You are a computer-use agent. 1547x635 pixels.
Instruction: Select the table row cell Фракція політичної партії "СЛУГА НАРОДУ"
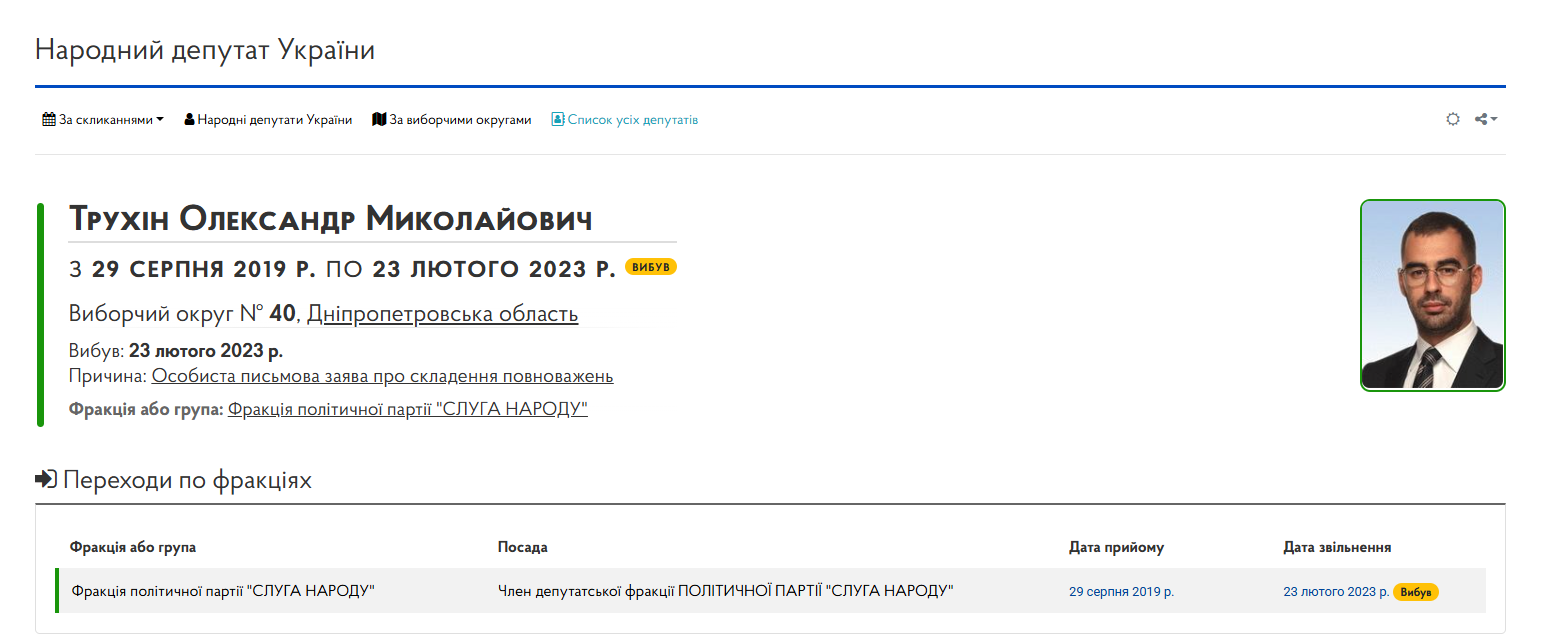coord(223,591)
